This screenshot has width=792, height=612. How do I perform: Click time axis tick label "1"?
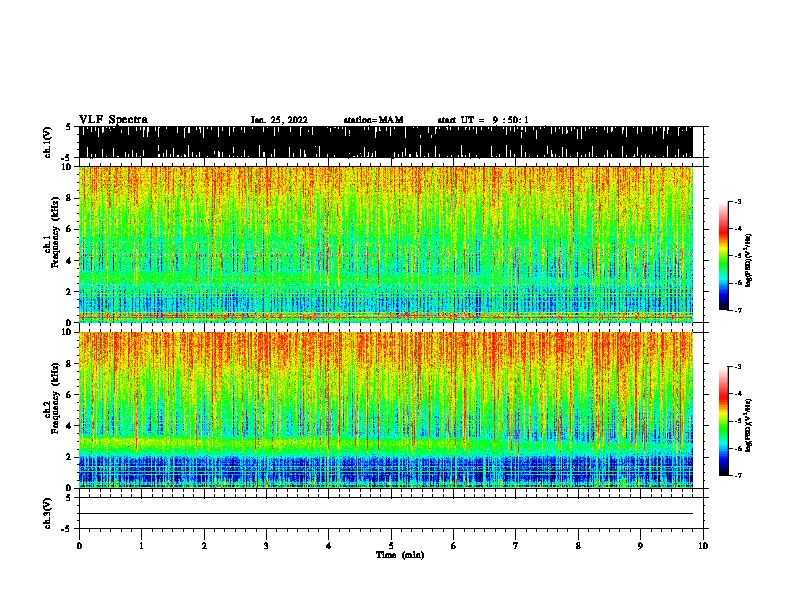coord(141,546)
